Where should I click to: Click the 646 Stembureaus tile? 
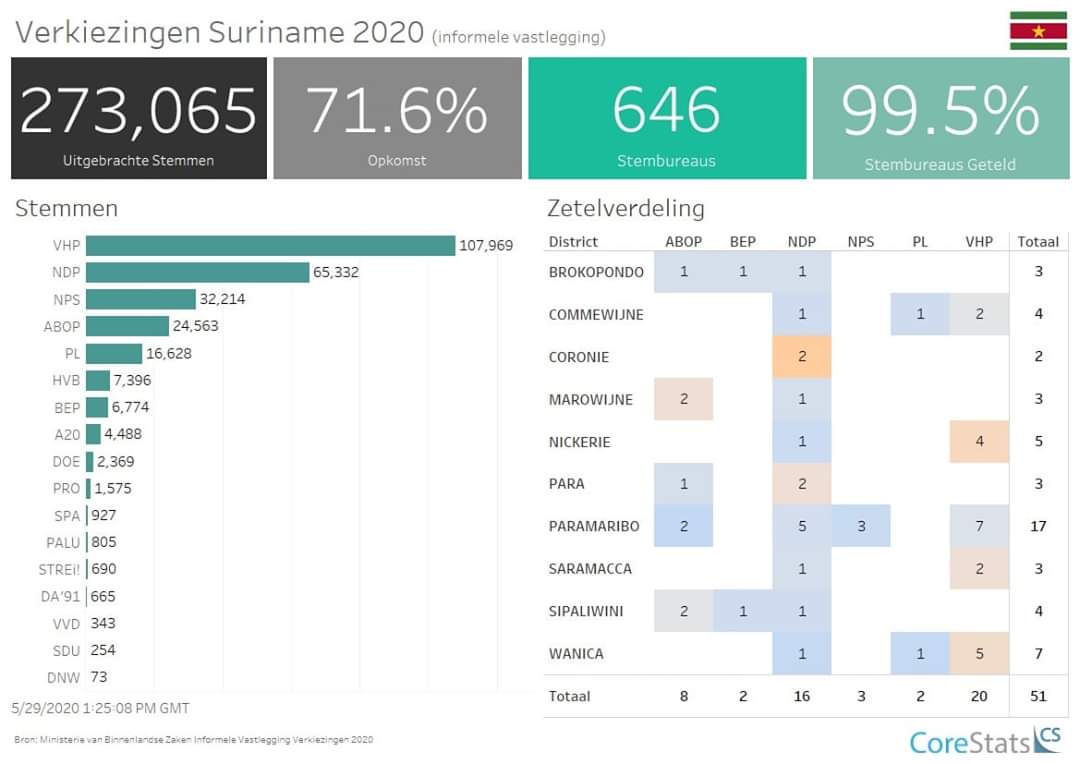point(666,118)
